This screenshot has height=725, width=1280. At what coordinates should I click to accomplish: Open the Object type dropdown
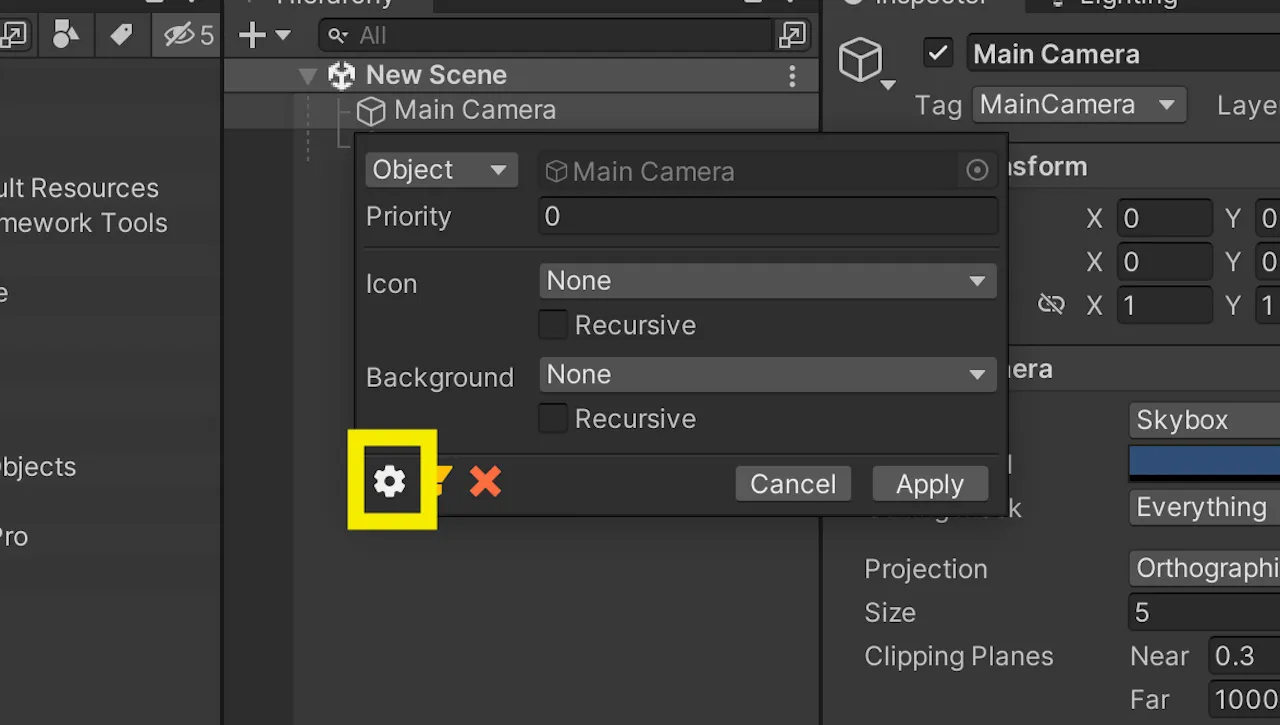click(441, 170)
